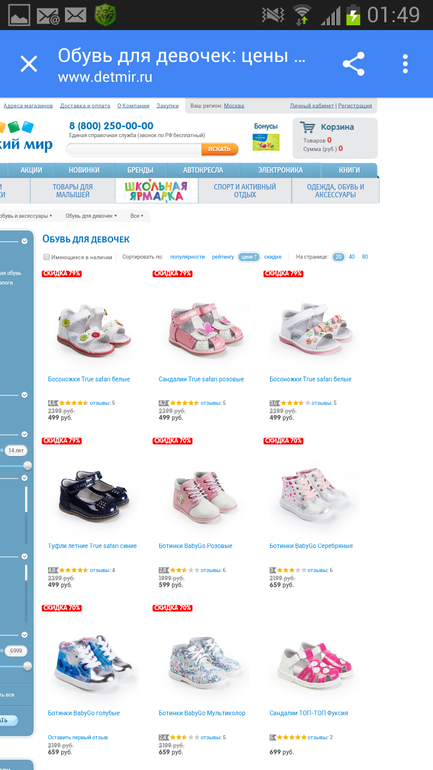This screenshot has width=433, height=770.
Task: Select the Электроника menu tab
Action: 280,170
